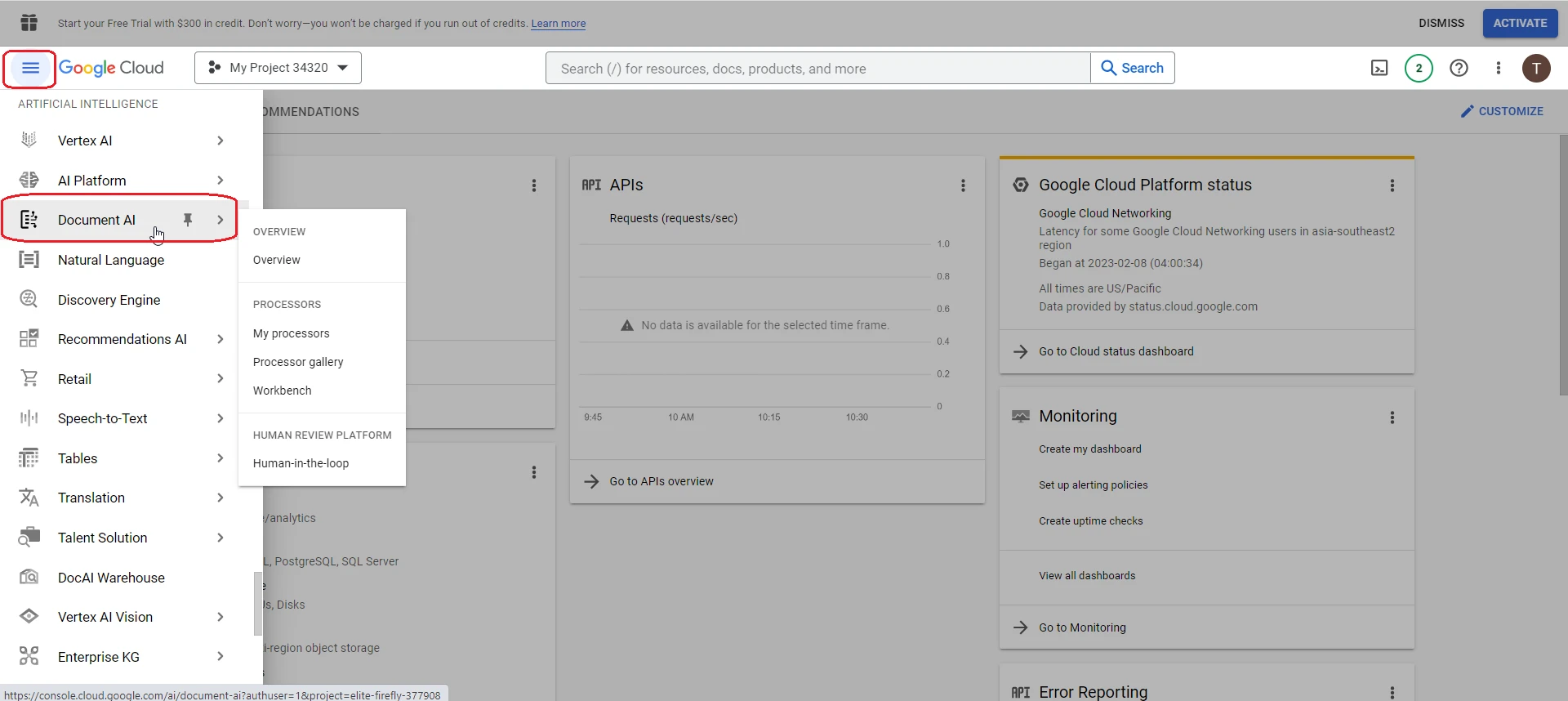Click the Retail shopping cart icon

click(x=29, y=379)
